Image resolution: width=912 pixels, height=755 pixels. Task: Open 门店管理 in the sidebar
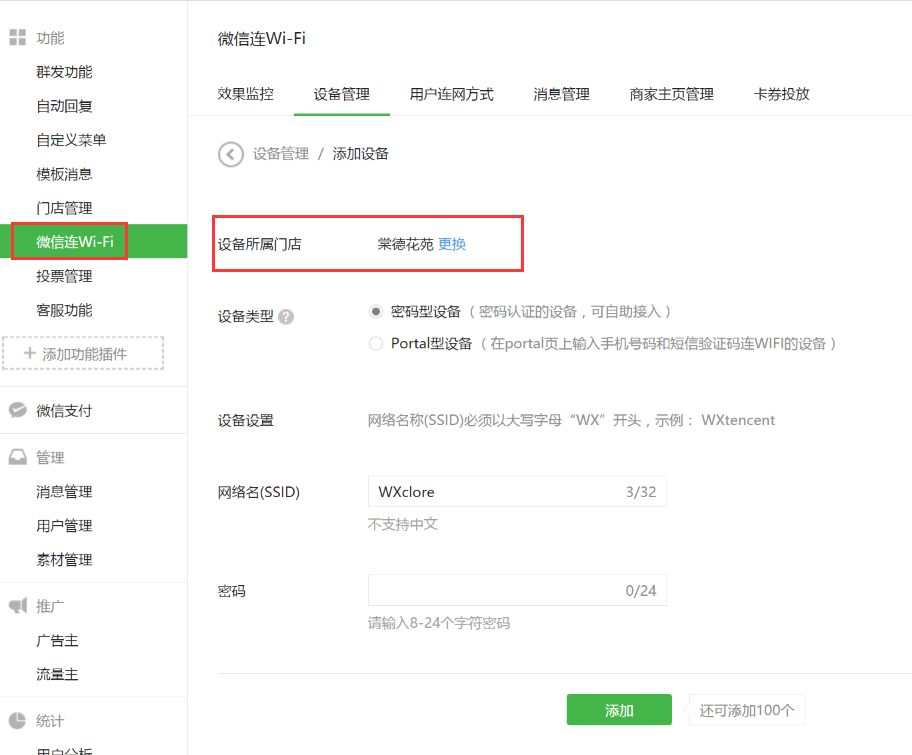coord(64,208)
